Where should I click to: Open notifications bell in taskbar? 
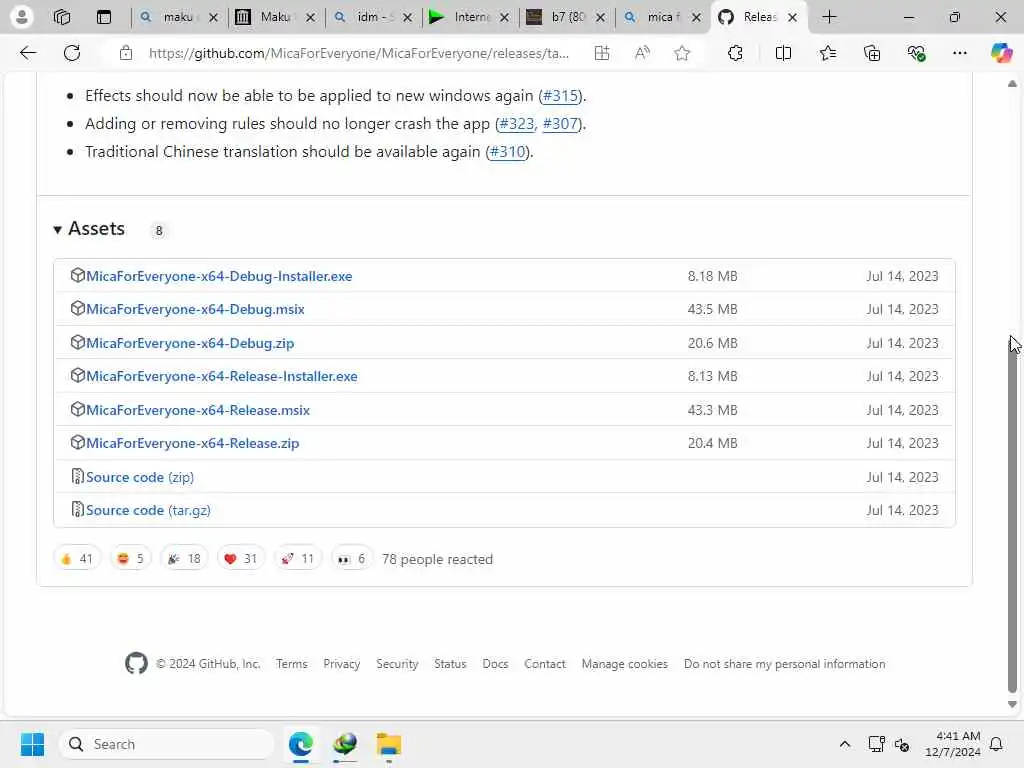tap(996, 744)
